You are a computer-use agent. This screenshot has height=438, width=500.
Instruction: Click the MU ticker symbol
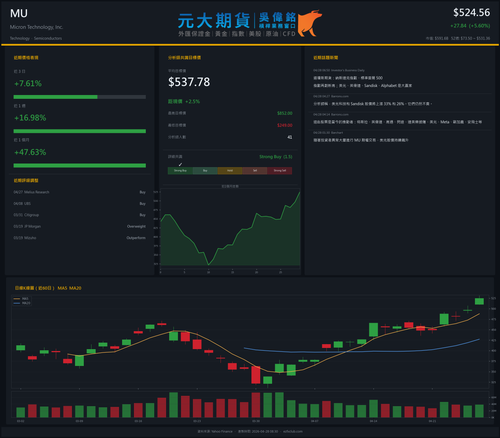click(19, 13)
